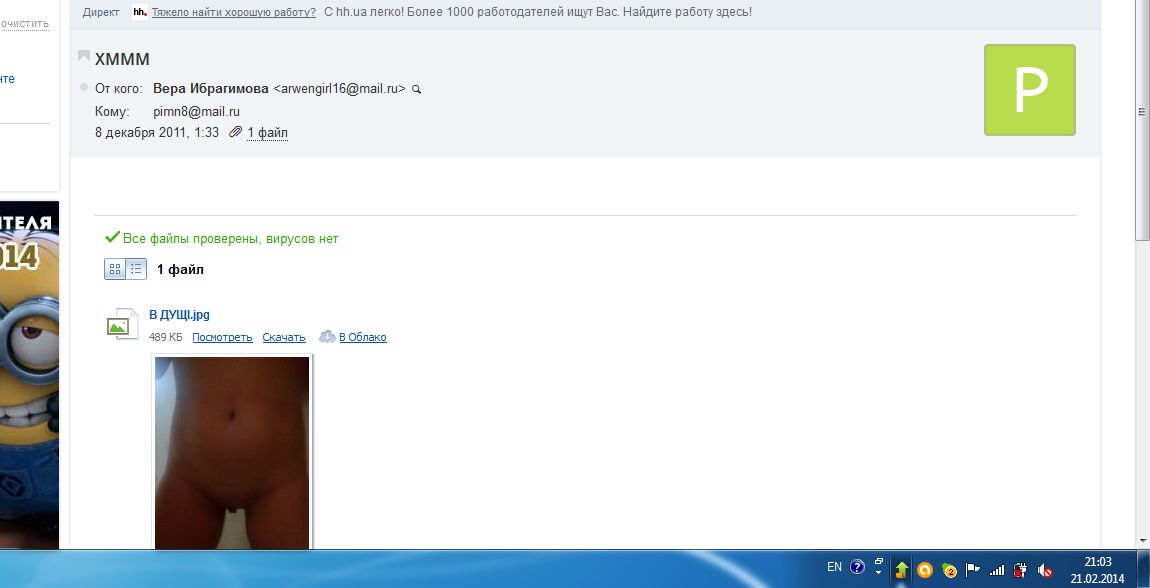Click the green P sender avatar
The image size is (1150, 588).
tap(1030, 89)
